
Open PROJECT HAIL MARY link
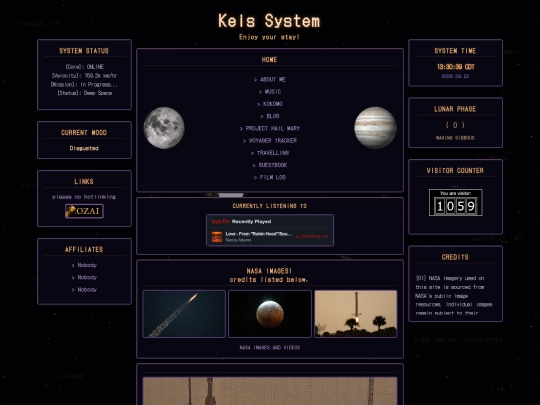(270, 128)
